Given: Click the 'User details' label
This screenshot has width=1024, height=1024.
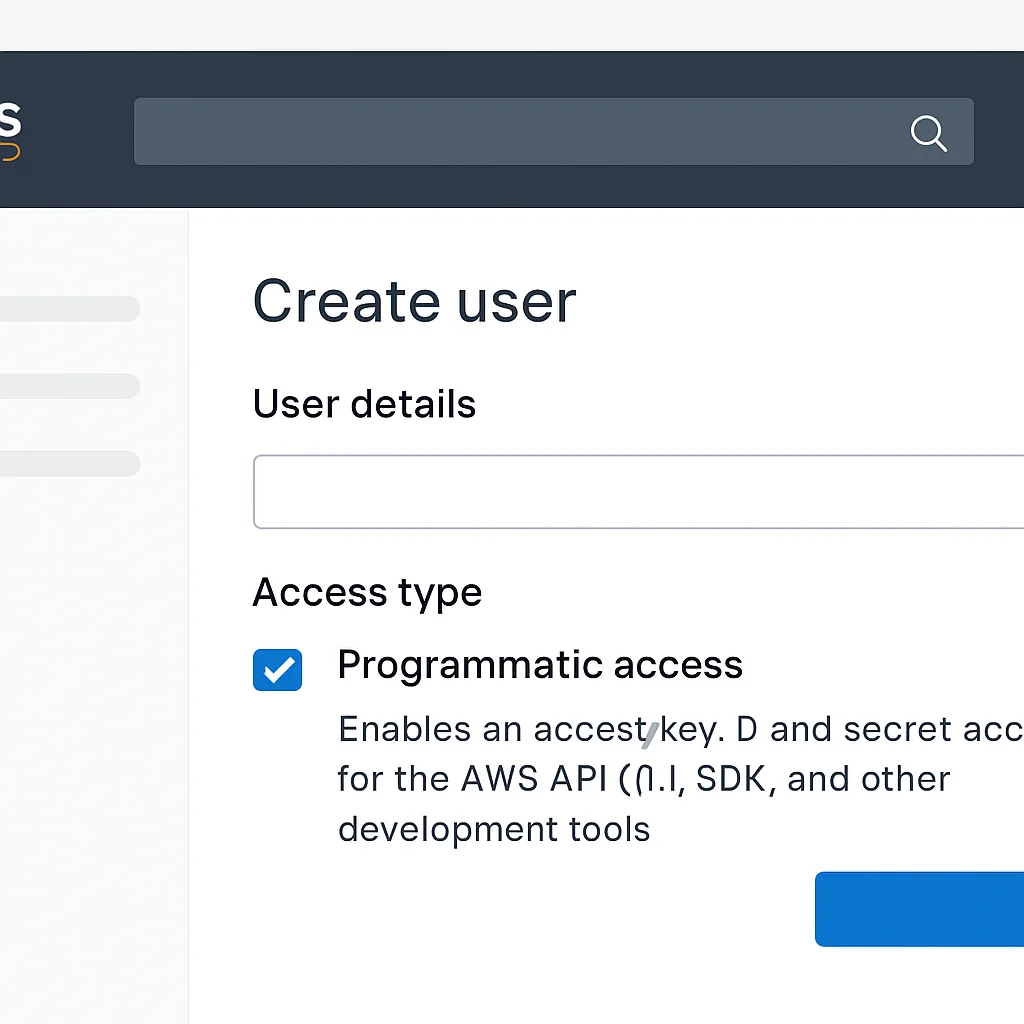Looking at the screenshot, I should (364, 404).
